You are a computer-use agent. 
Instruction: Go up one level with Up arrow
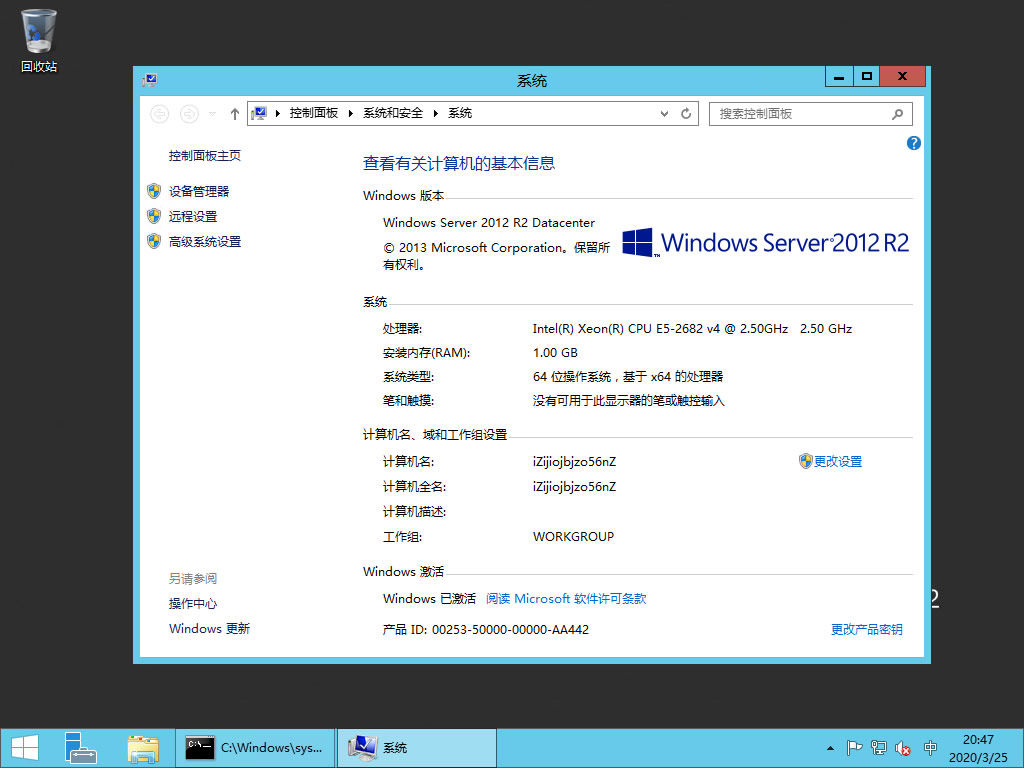click(x=235, y=114)
